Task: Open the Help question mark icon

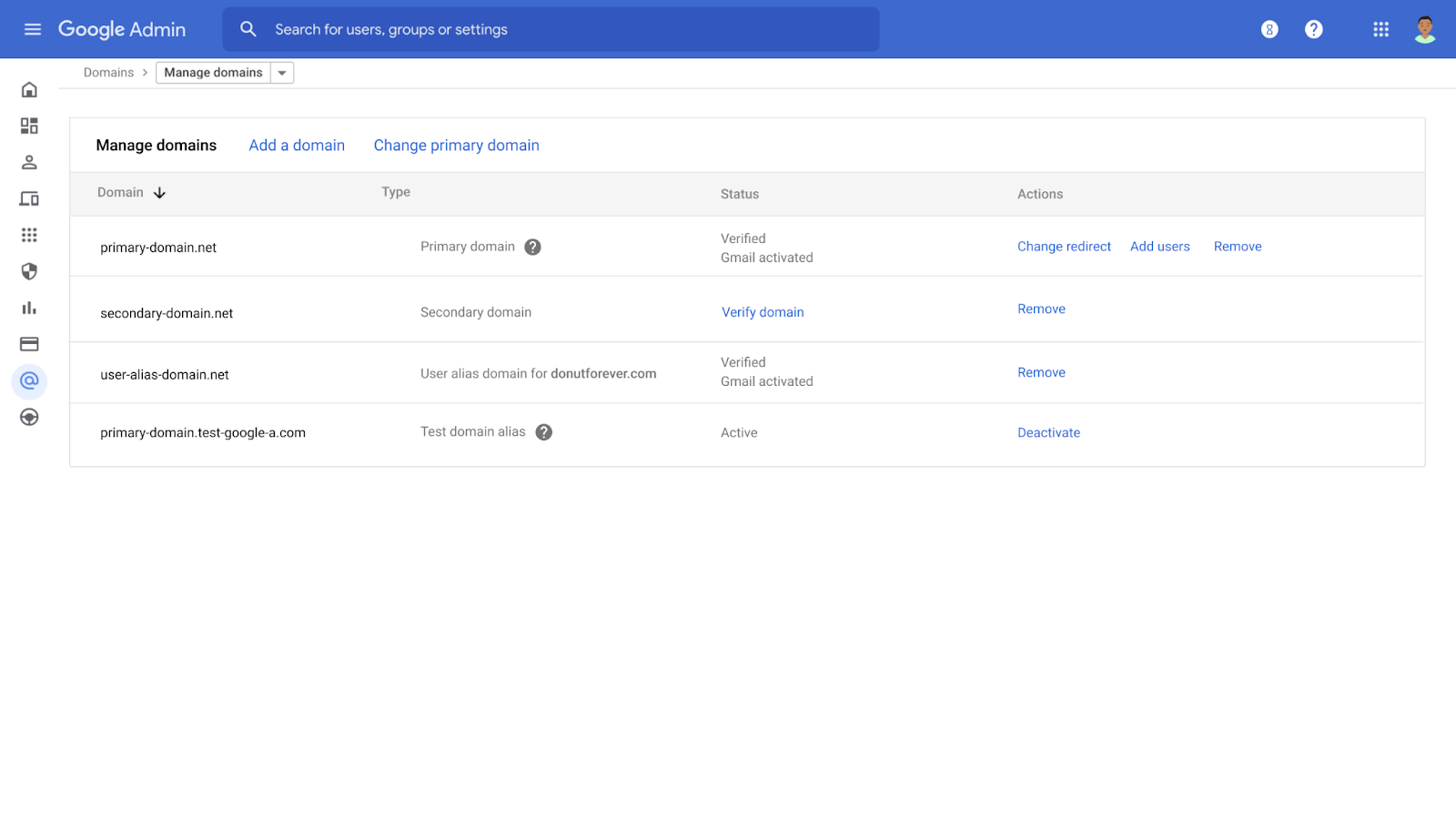Action: pos(1313,29)
